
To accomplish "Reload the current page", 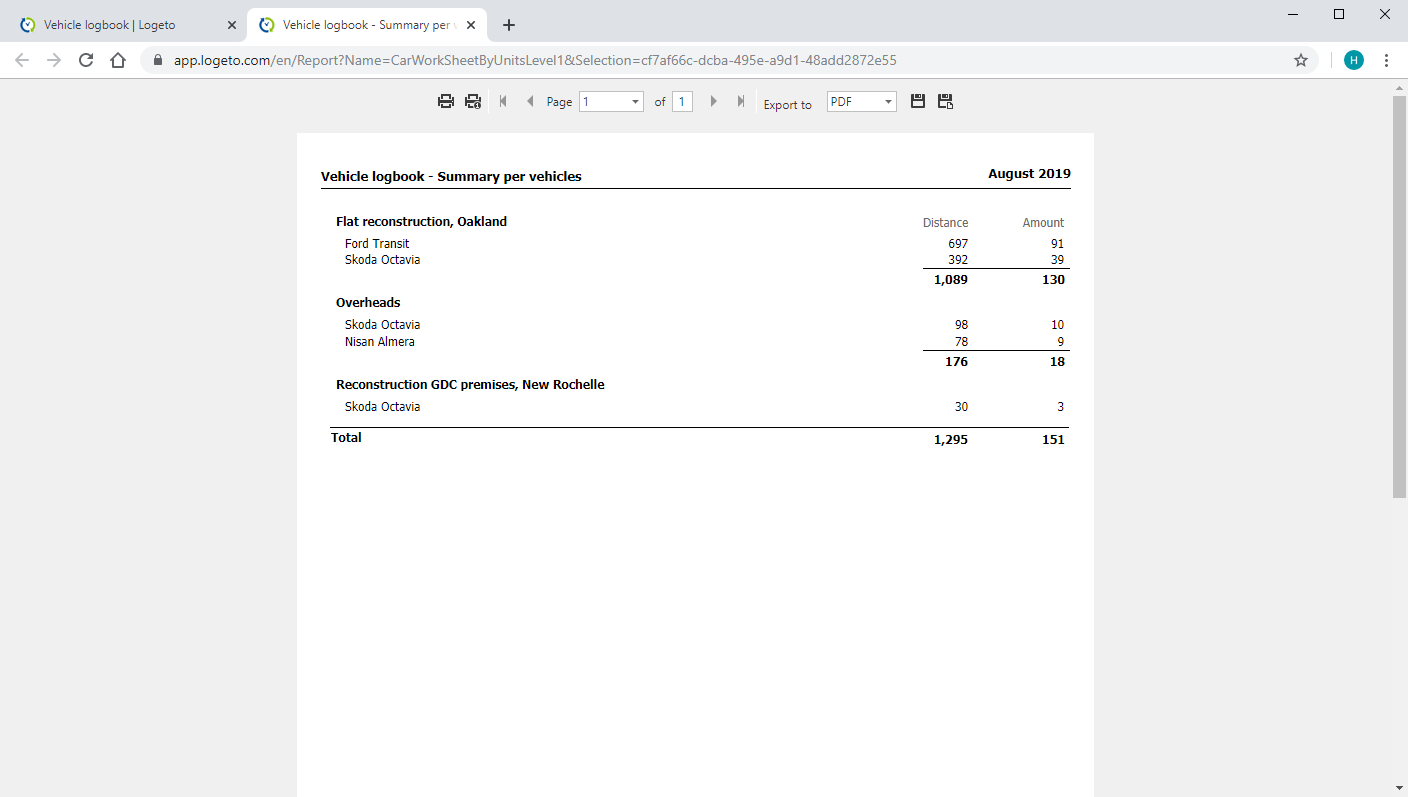I will click(86, 60).
